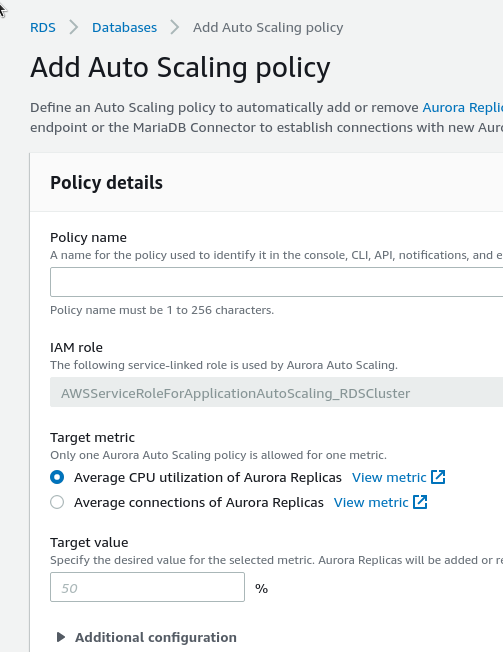Screen dimensions: 503x652
Task: Select Average CPU utilization of Aurora Replicas
Action: pos(57,477)
